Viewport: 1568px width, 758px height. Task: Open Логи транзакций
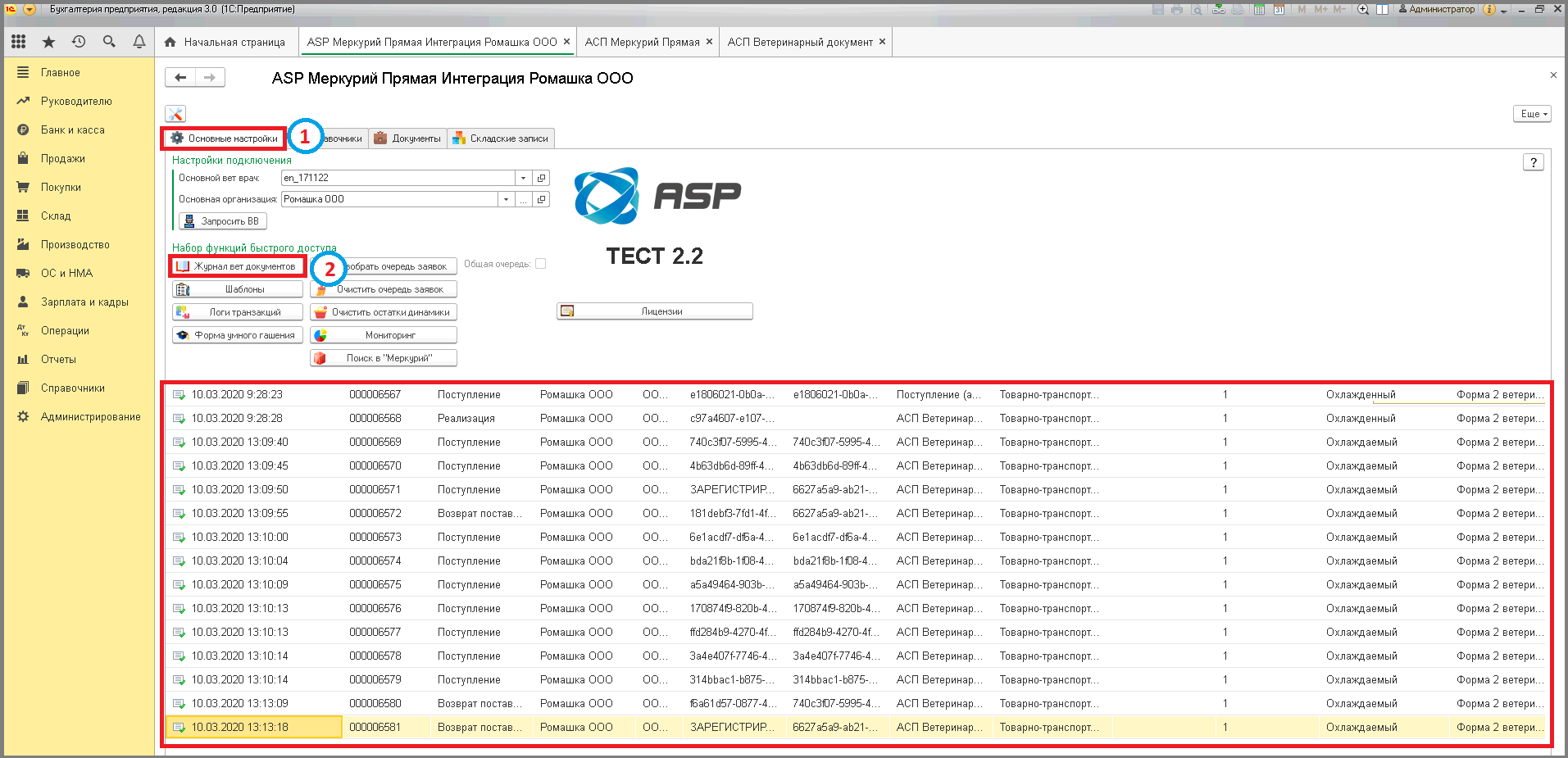coord(238,312)
